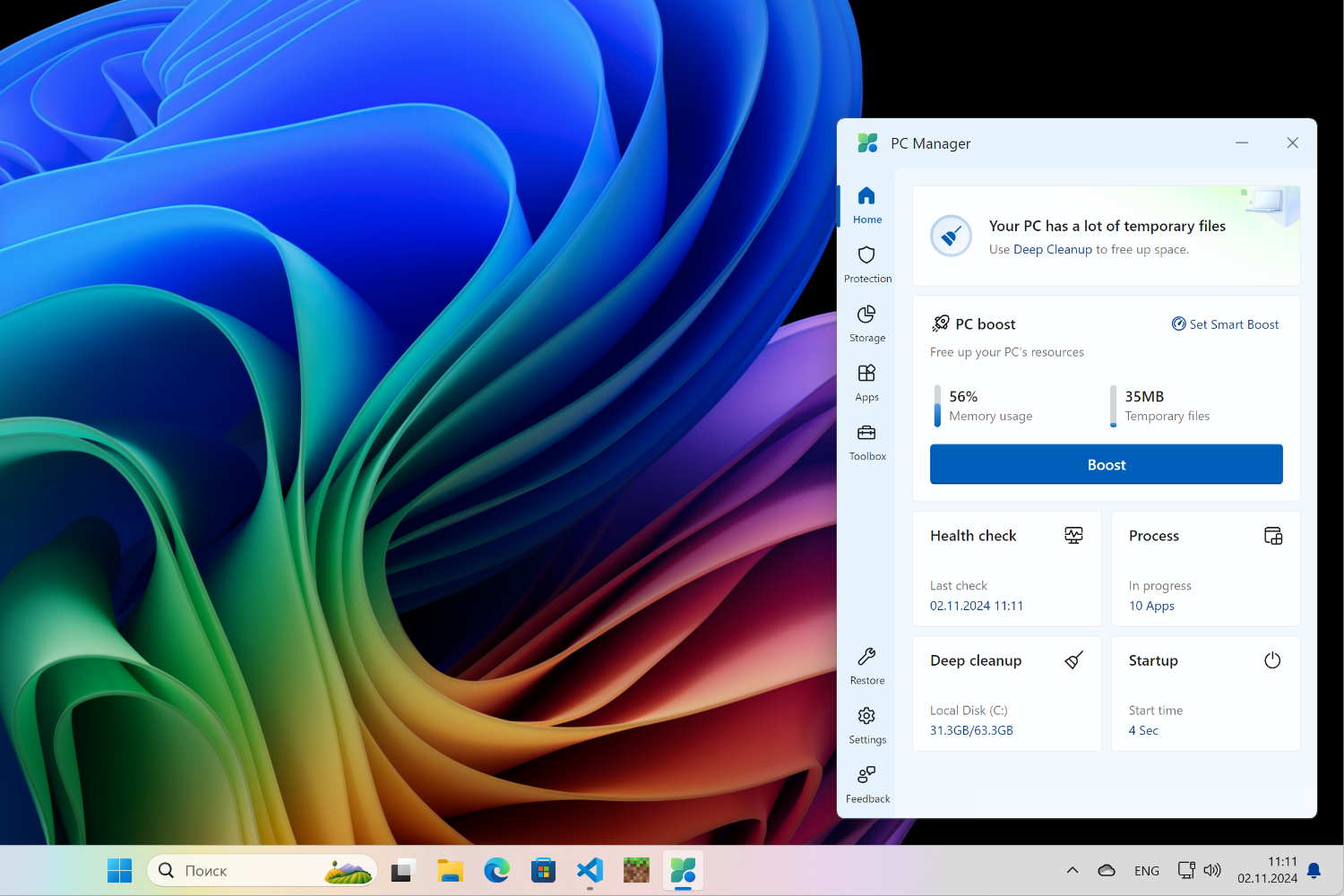Switch the ENG input language indicator
Image resolution: width=1344 pixels, height=896 pixels.
point(1146,871)
